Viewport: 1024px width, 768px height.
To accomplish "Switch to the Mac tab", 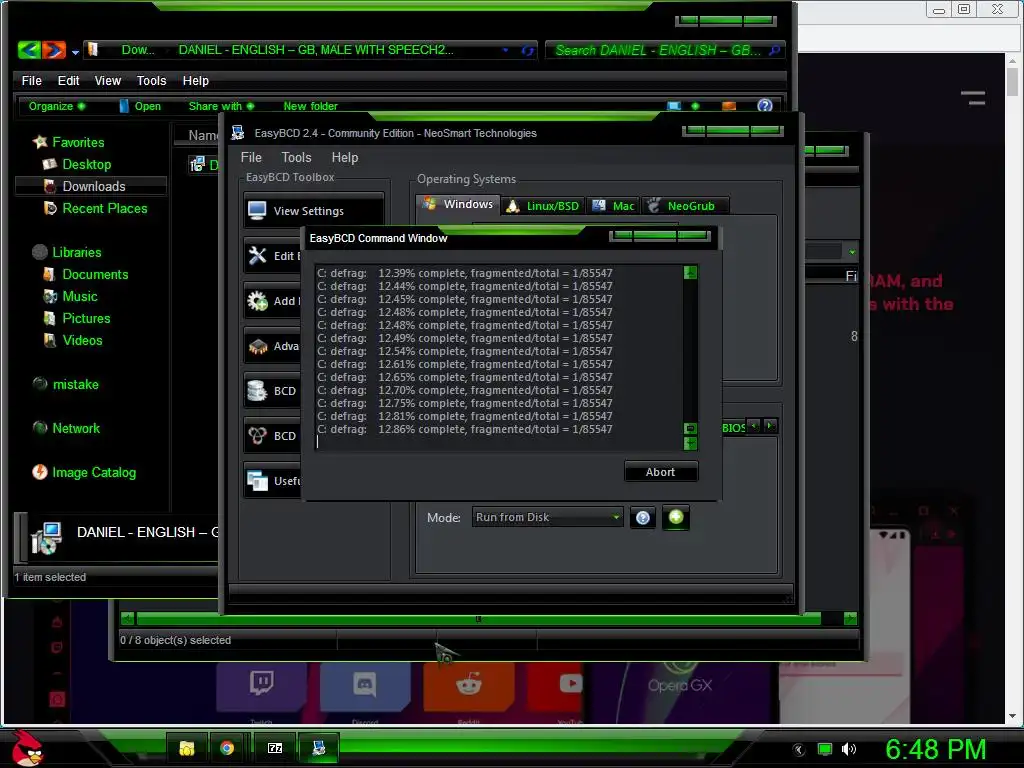I will 613,206.
